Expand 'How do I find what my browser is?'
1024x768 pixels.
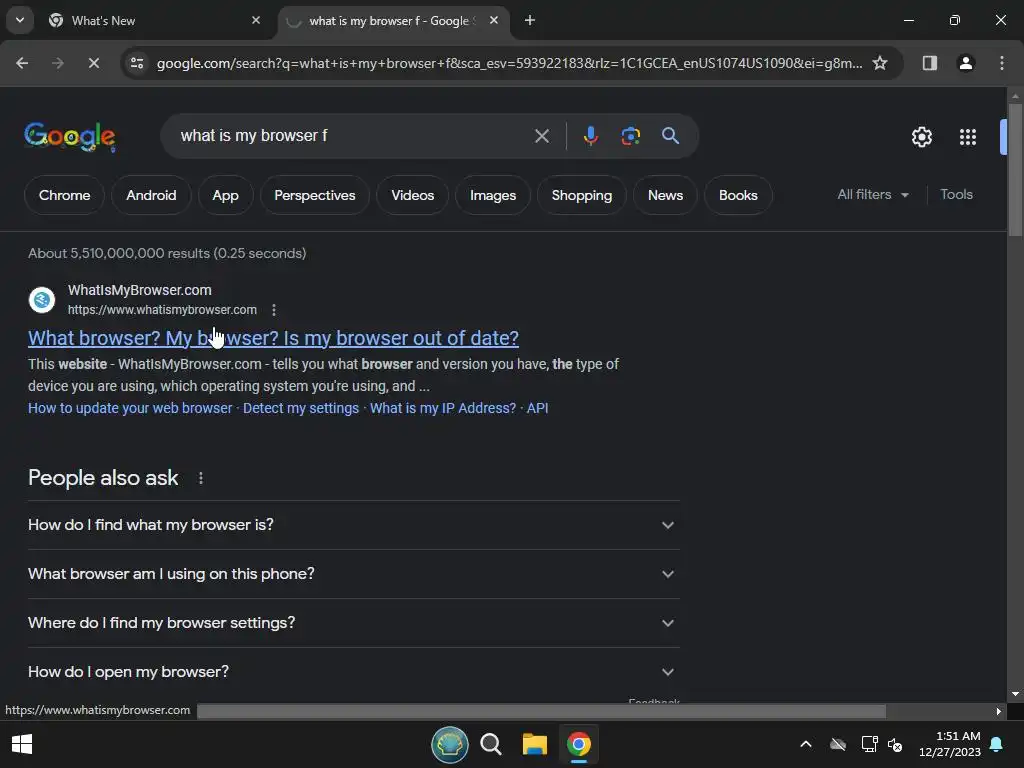click(x=353, y=525)
